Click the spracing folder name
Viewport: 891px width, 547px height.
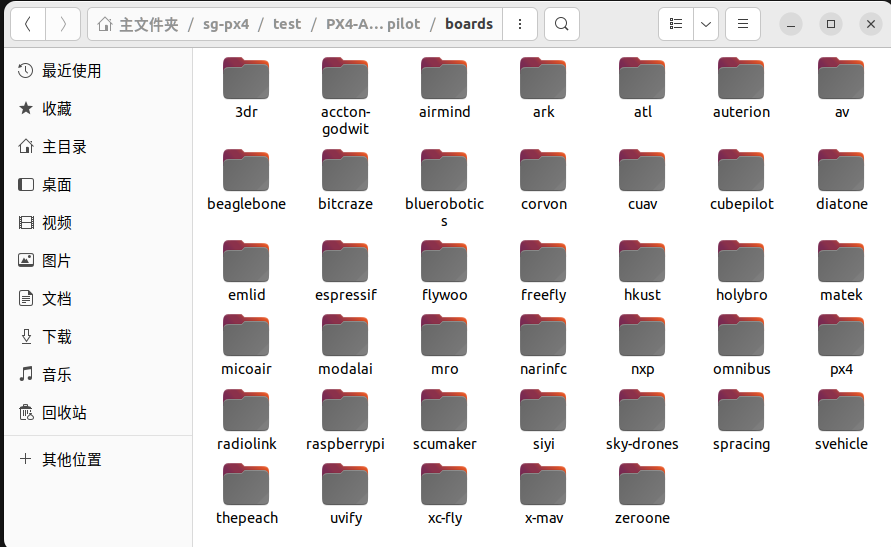tap(742, 444)
